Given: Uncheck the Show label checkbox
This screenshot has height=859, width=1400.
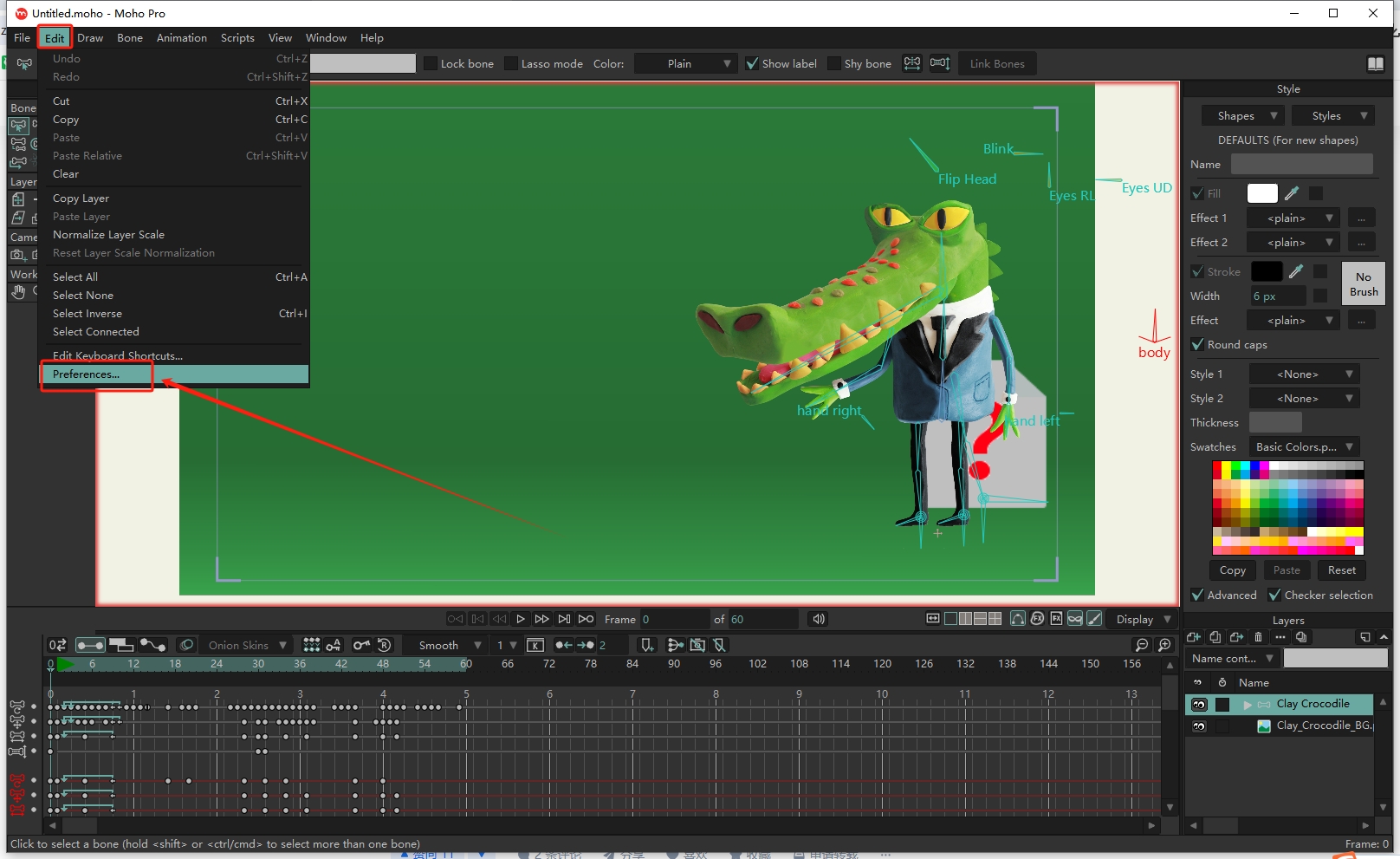Looking at the screenshot, I should tap(752, 64).
